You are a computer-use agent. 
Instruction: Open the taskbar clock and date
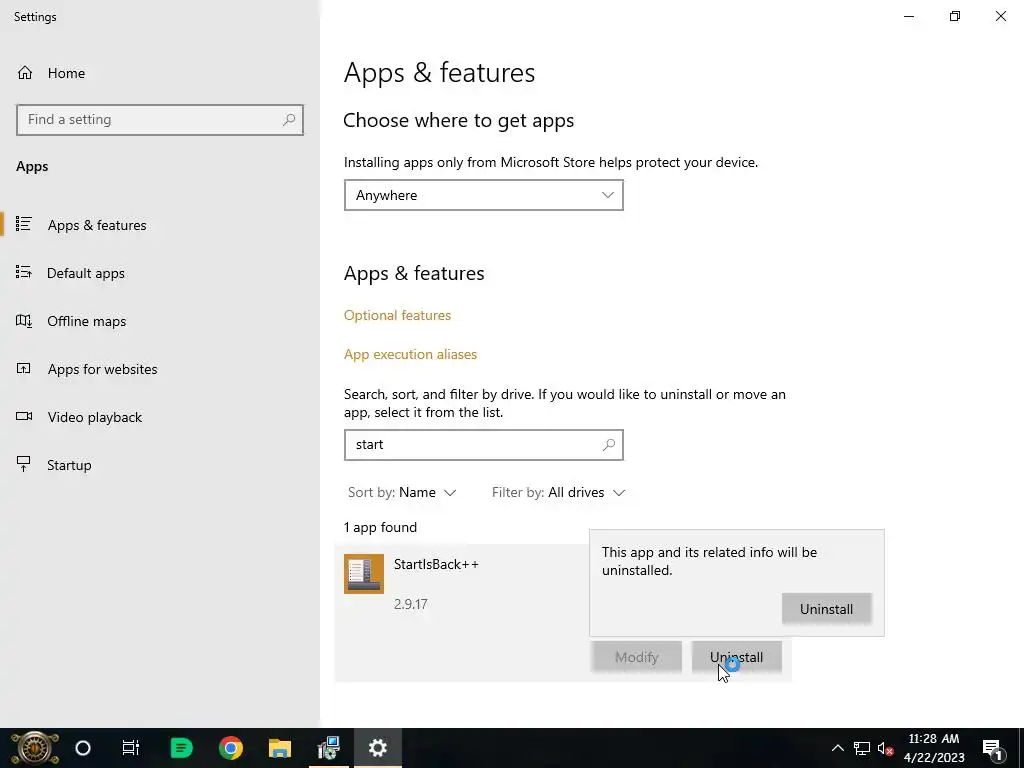934,748
